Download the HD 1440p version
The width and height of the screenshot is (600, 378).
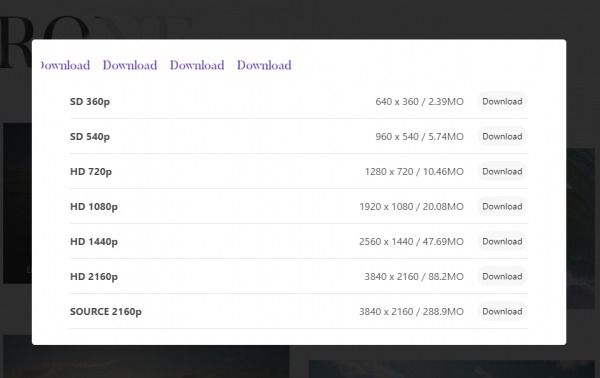(502, 241)
